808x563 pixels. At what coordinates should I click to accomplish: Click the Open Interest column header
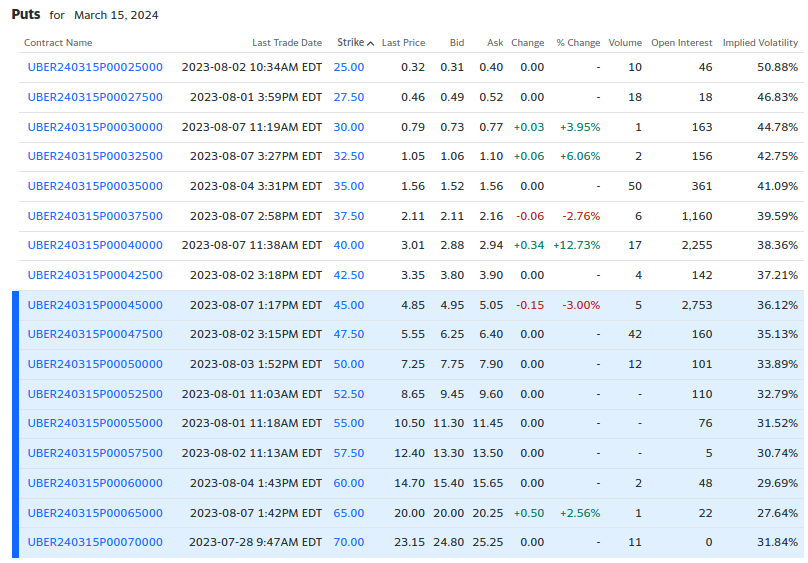click(x=681, y=43)
